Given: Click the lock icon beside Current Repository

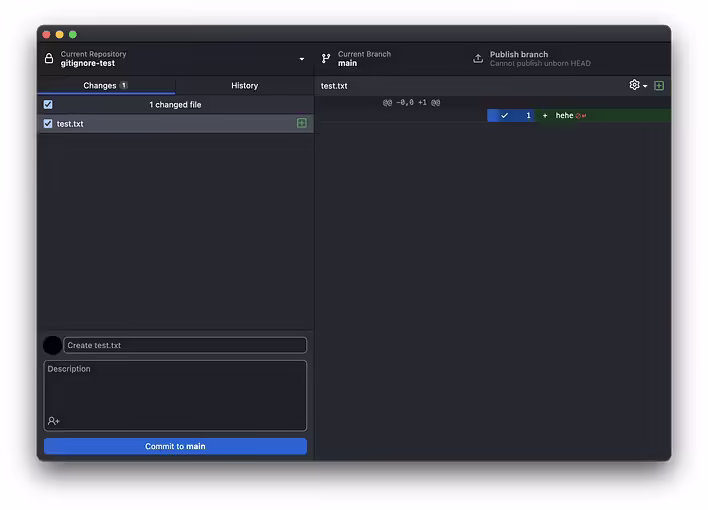Looking at the screenshot, I should [49, 59].
